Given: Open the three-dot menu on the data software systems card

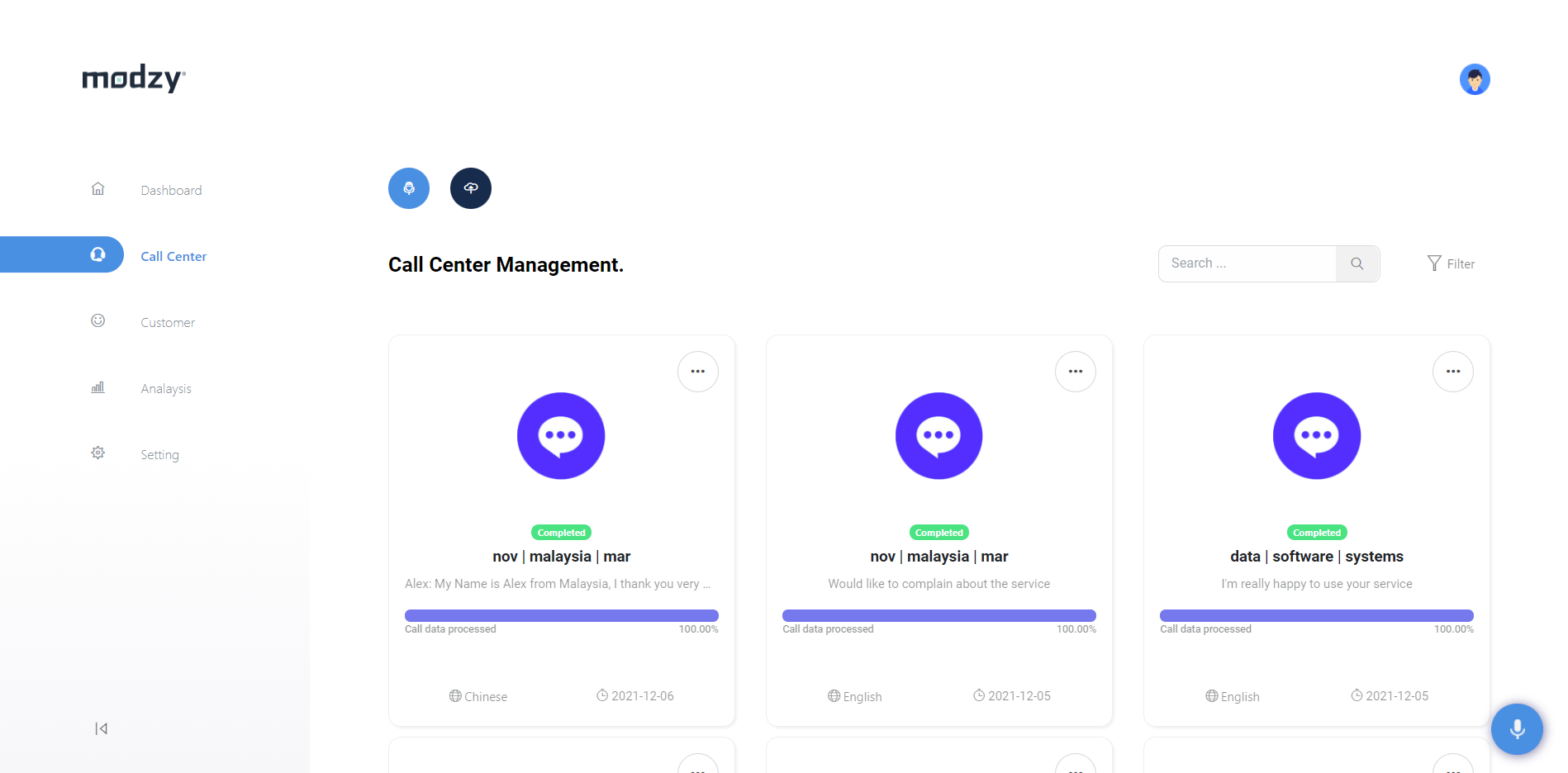Looking at the screenshot, I should (x=1453, y=372).
